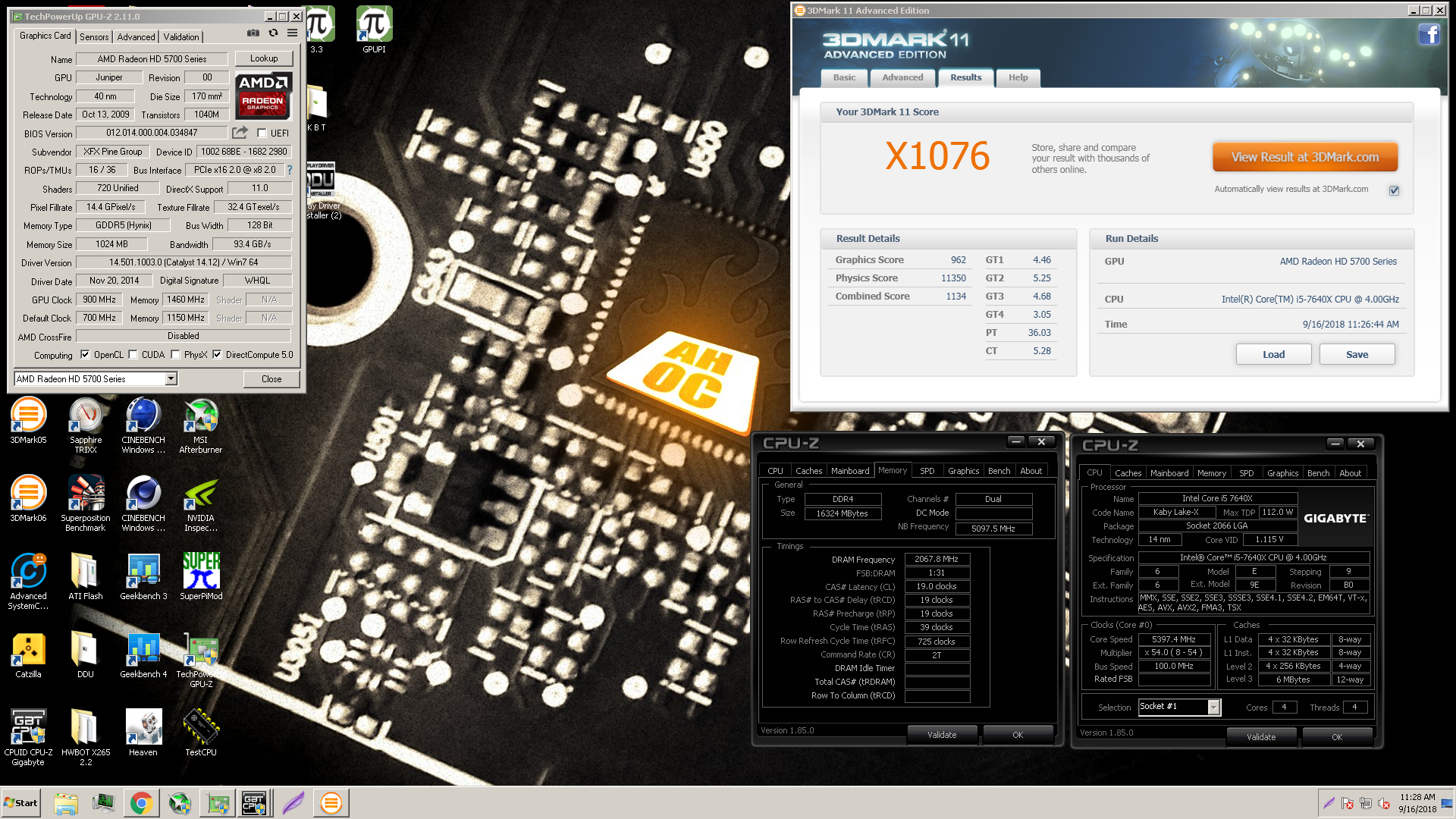Open the GPU selection dropdown in GPU-Z
This screenshot has width=1456, height=819.
click(171, 378)
